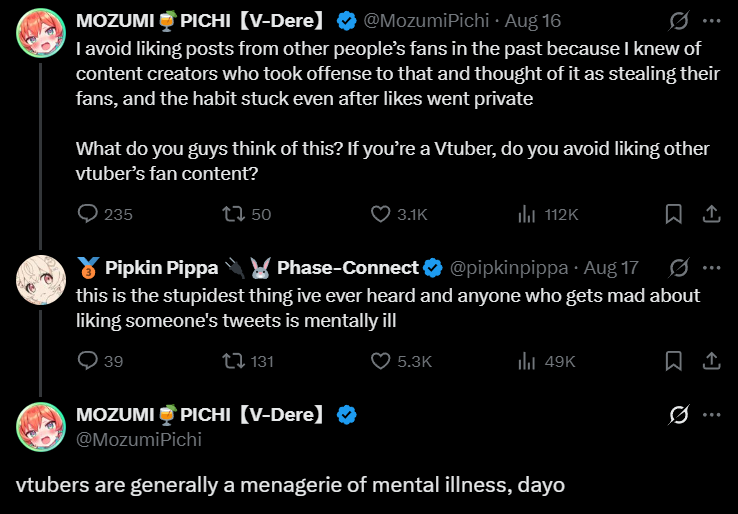Bookmark Pipkin Pippa's reply tweet
Screen dimensions: 738x514
(674, 361)
